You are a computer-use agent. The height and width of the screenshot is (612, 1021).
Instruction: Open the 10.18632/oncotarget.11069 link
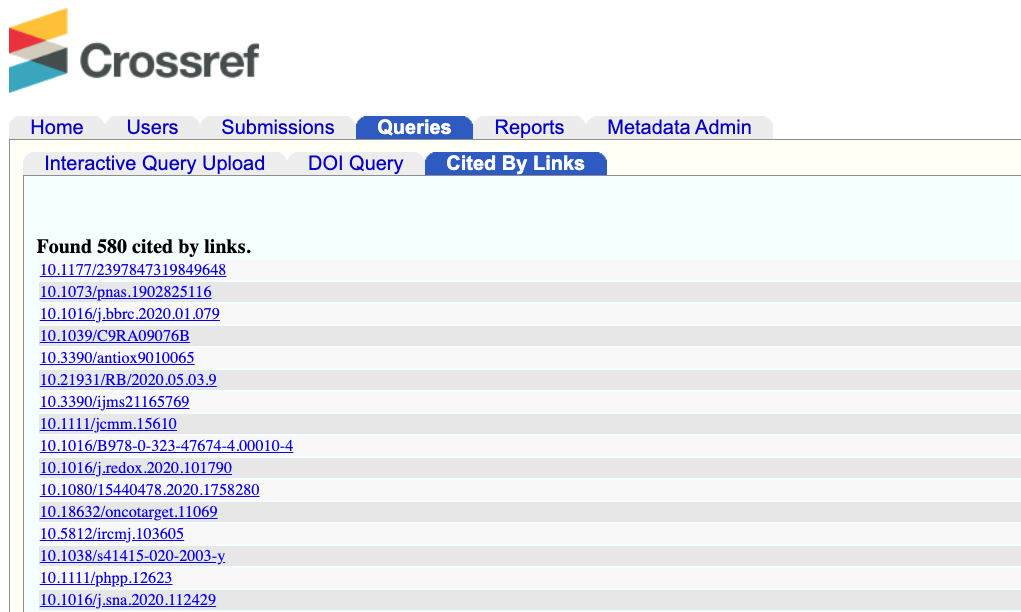pos(131,511)
